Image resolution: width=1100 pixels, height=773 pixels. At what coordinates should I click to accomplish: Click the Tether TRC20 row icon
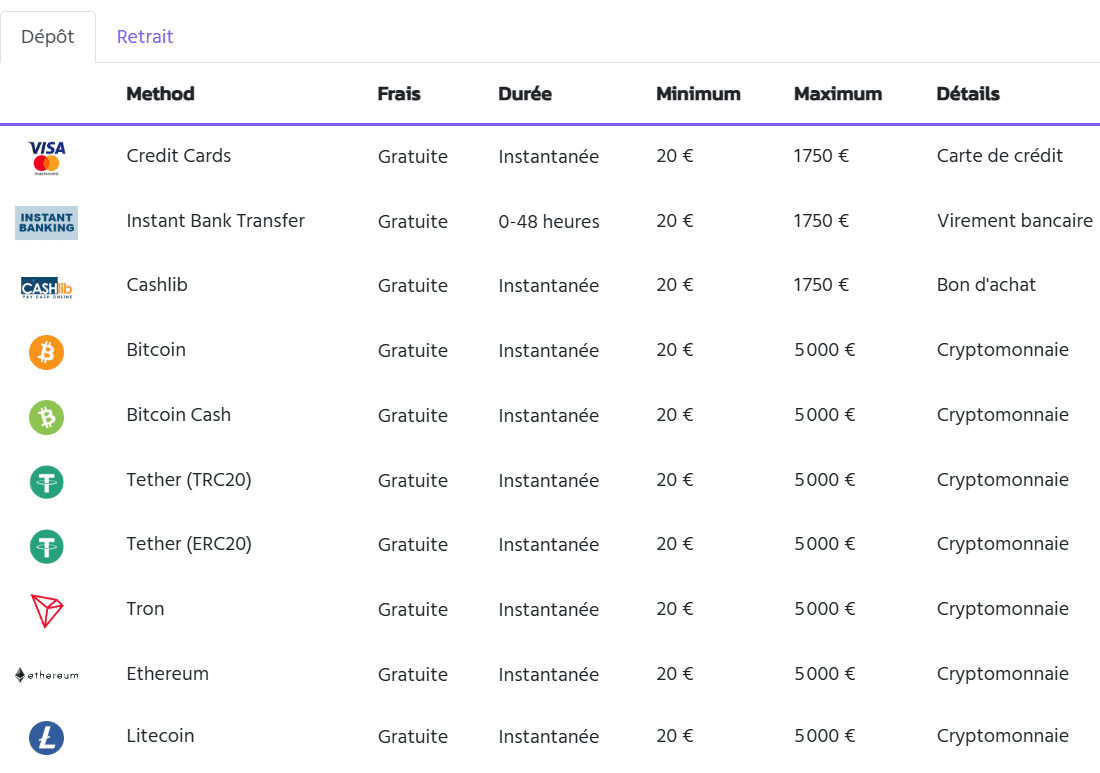tap(46, 482)
